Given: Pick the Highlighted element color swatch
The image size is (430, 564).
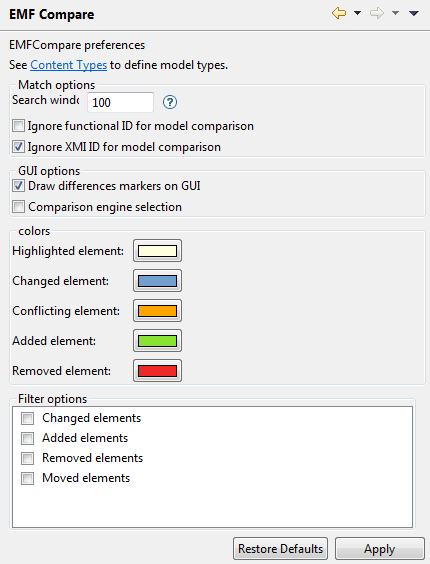Looking at the screenshot, I should point(157,251).
